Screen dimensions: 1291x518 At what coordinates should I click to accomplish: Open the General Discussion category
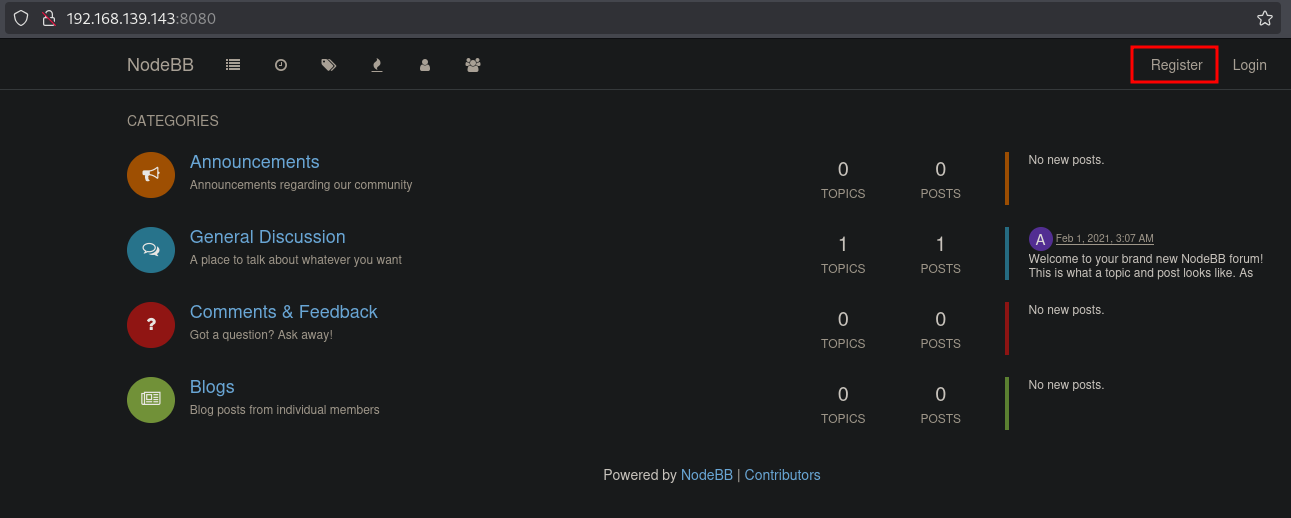[x=267, y=237]
